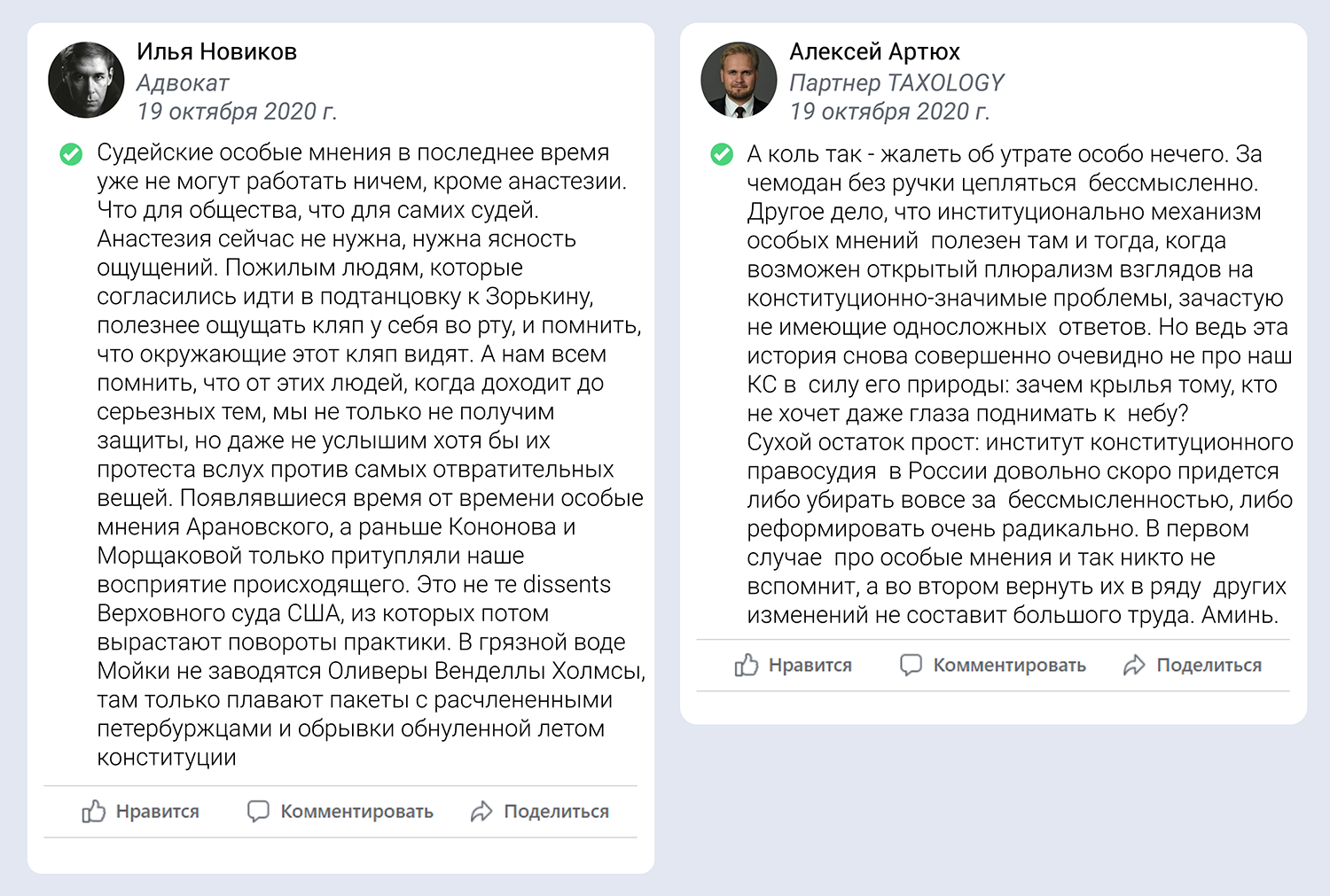
Task: Open Илья Новиков's profile photo
Action: 86,80
